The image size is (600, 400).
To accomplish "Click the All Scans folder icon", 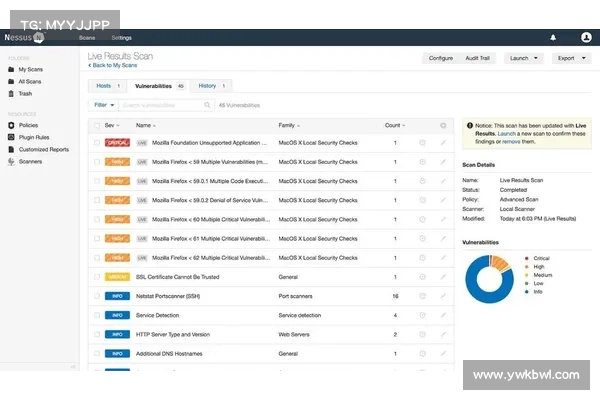I will (11, 82).
